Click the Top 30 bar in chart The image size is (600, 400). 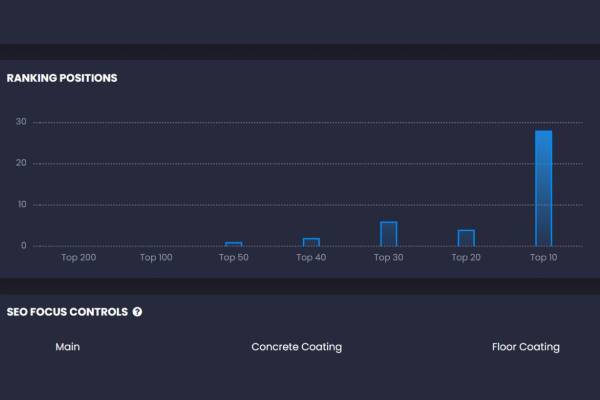tap(388, 234)
